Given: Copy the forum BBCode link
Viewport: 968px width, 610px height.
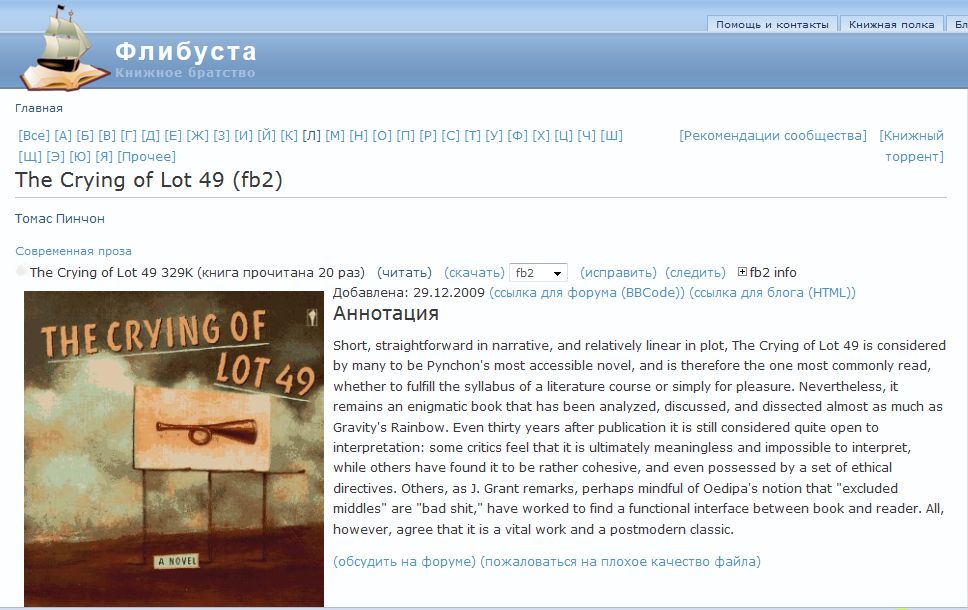Looking at the screenshot, I should (587, 293).
